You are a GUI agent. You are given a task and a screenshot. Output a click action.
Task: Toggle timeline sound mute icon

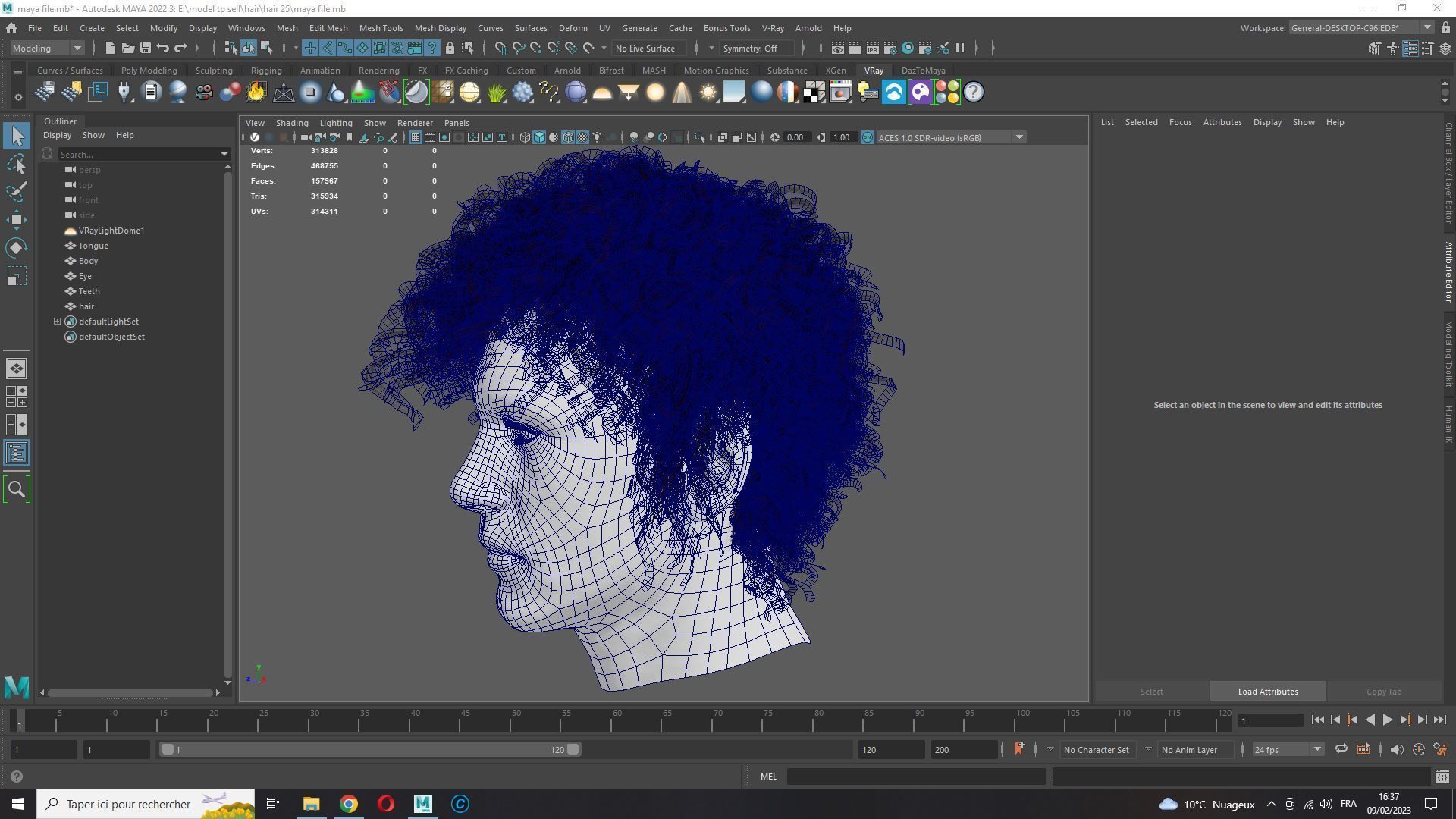tap(1397, 749)
